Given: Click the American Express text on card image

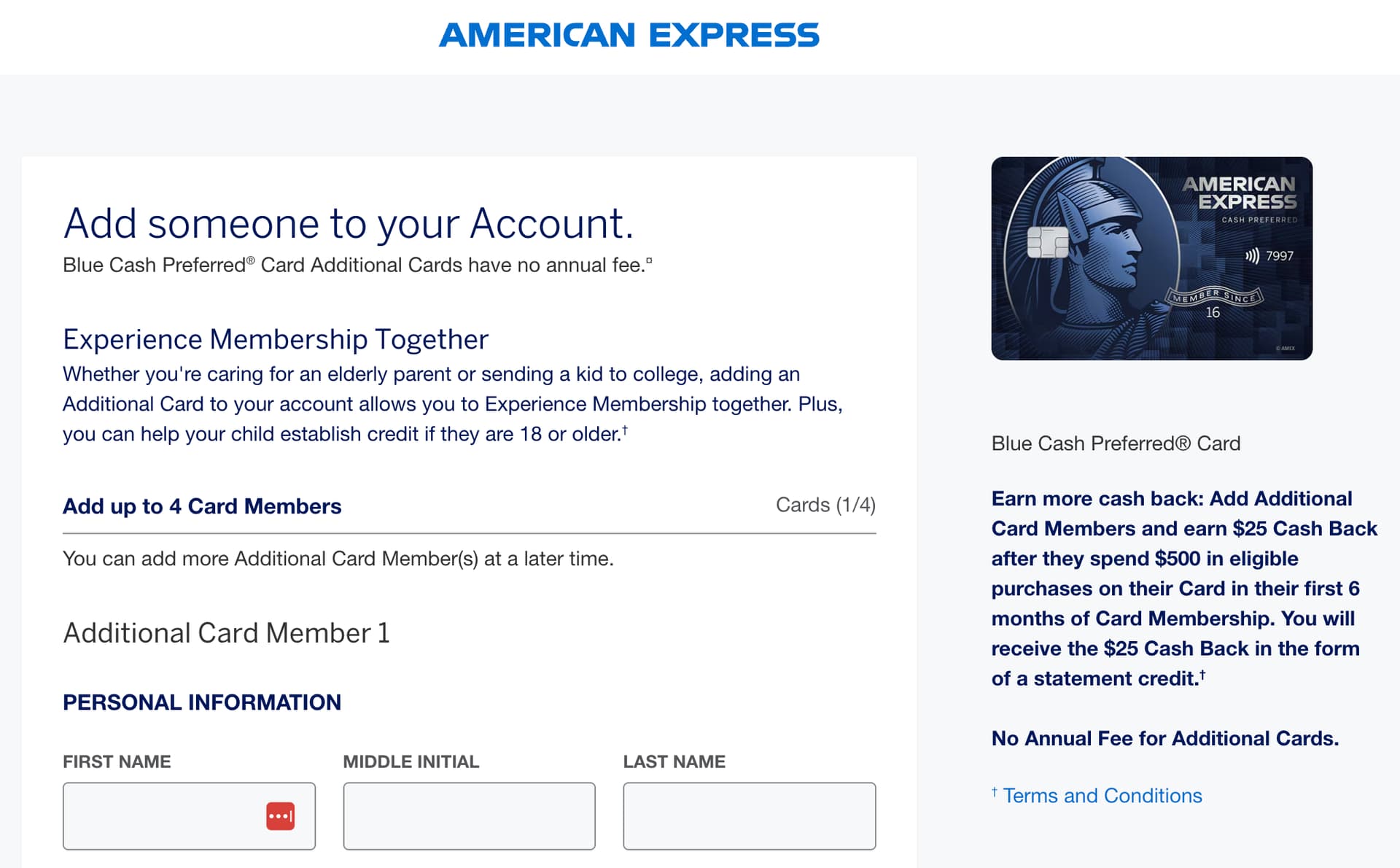Looking at the screenshot, I should tap(1240, 193).
